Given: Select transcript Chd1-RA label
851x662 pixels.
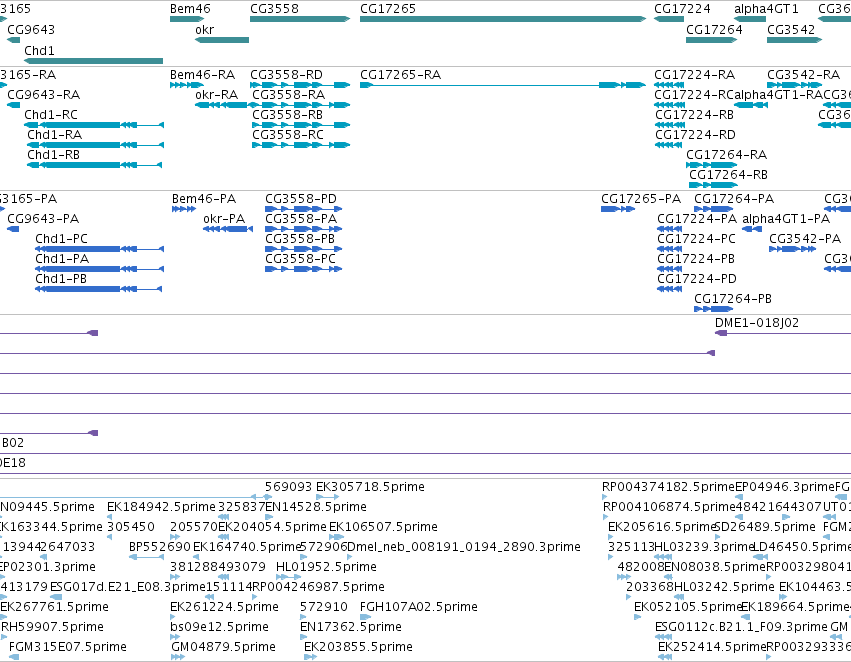Looking at the screenshot, I should point(54,135).
